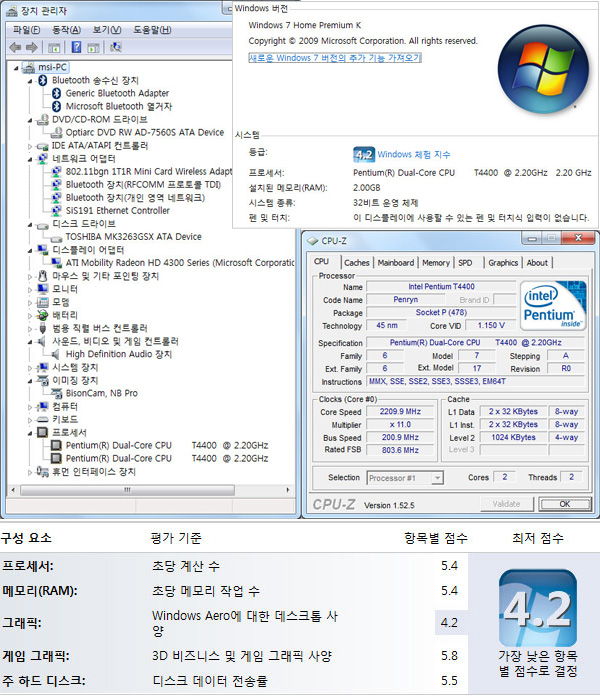Open the 동작(A) menu
This screenshot has height=698, width=600.
click(x=66, y=30)
